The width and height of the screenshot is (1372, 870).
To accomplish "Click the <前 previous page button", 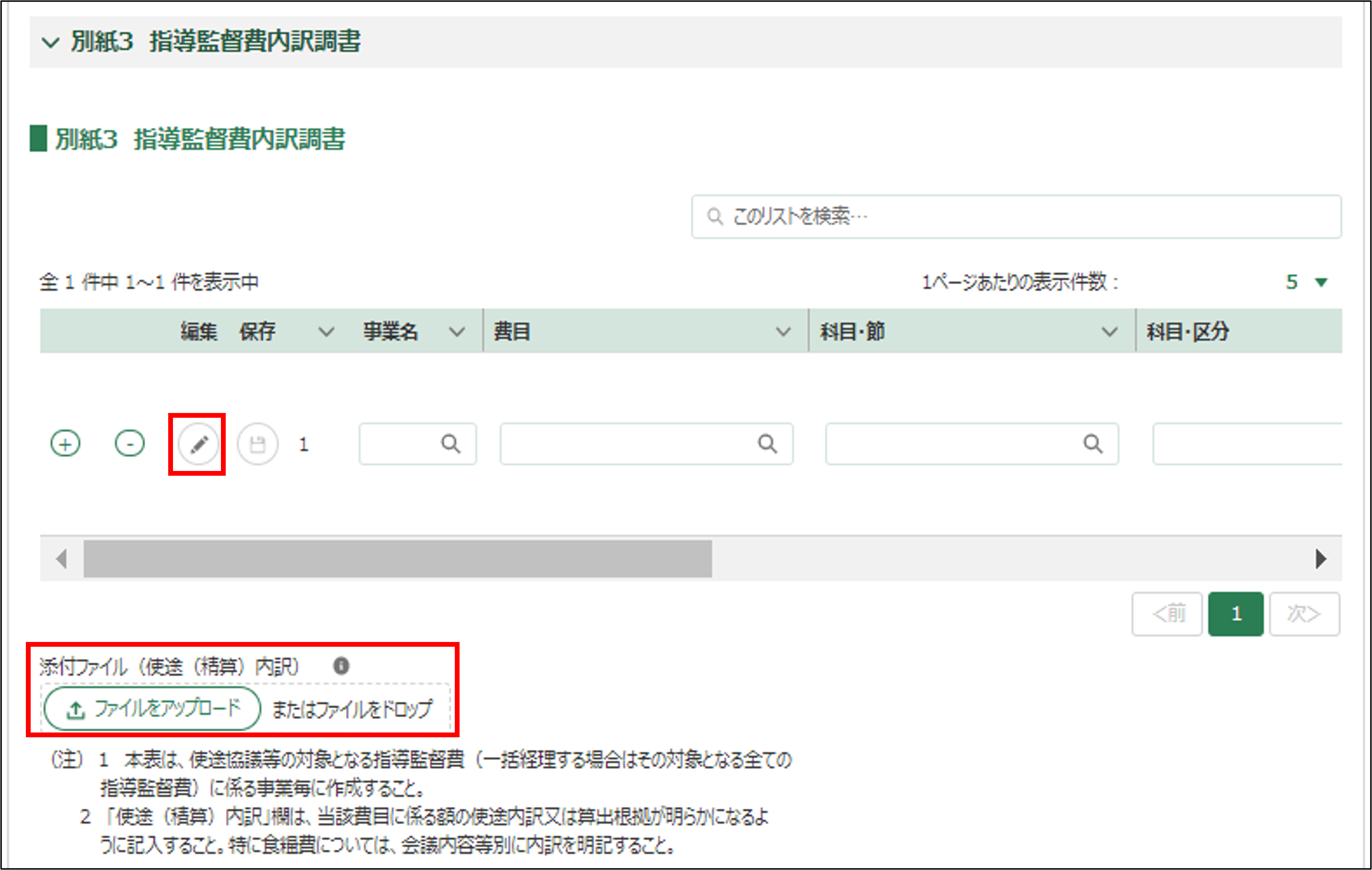I will tap(1167, 614).
